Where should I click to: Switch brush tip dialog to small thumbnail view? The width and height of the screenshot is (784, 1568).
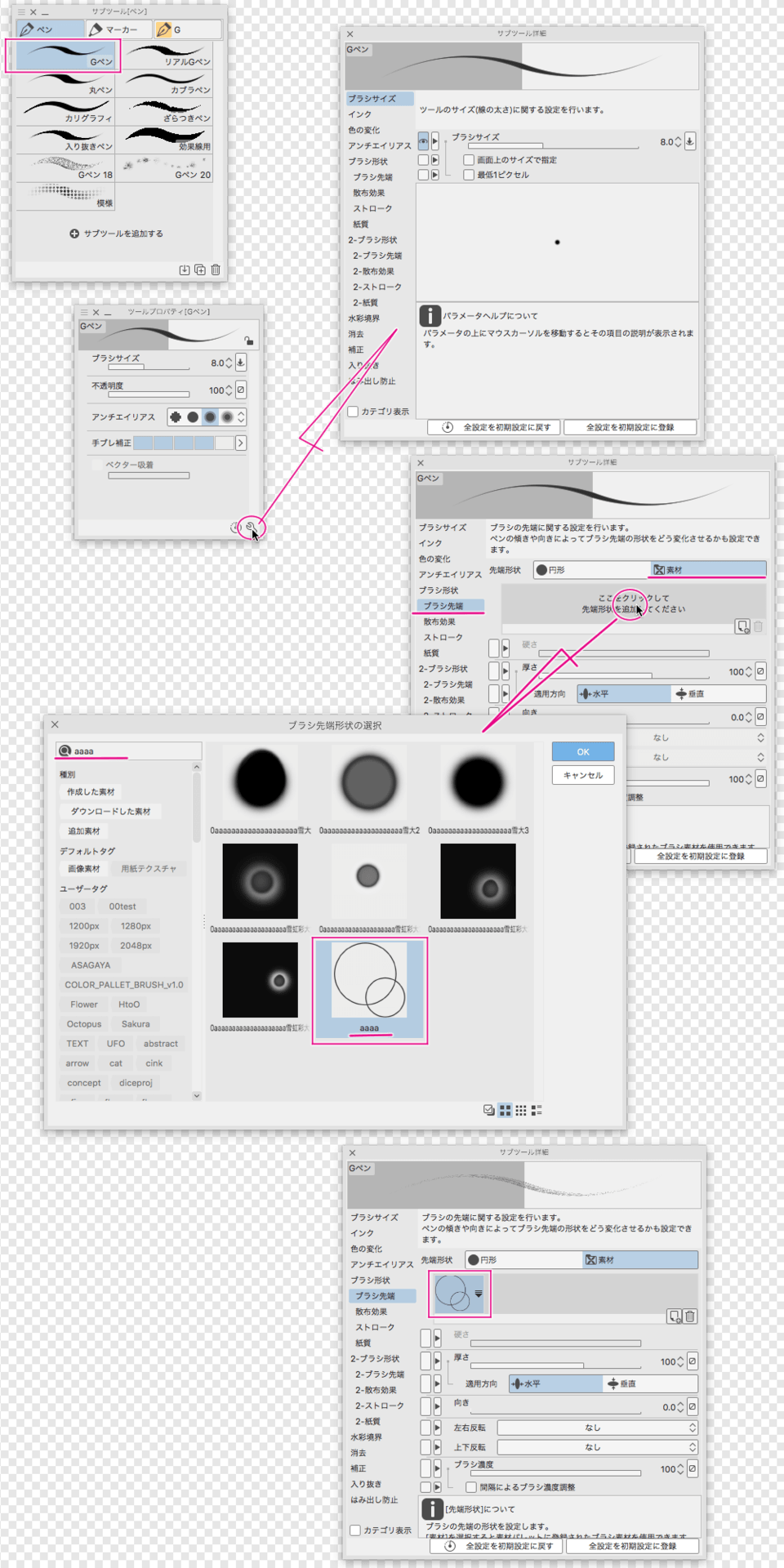tap(521, 1111)
